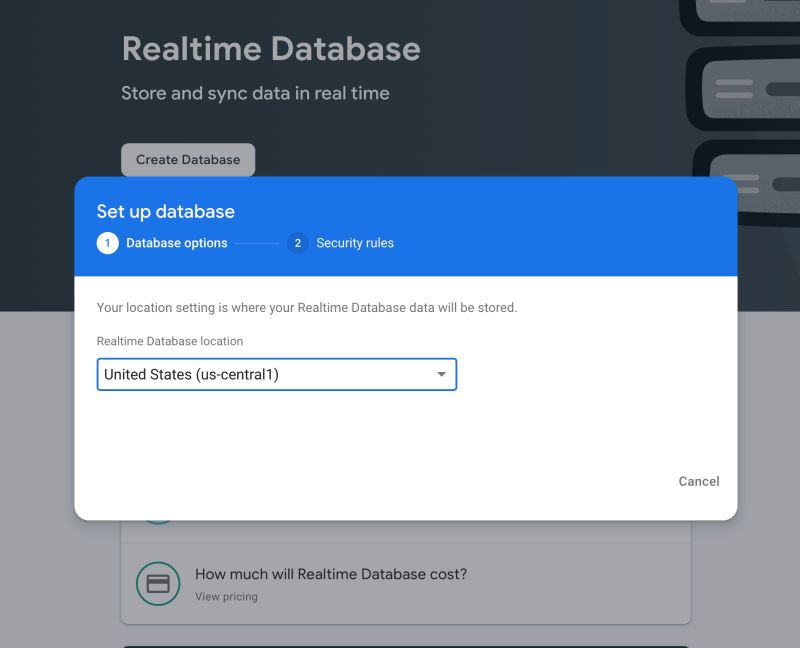Click the Create Database button
This screenshot has height=648, width=800.
(187, 159)
